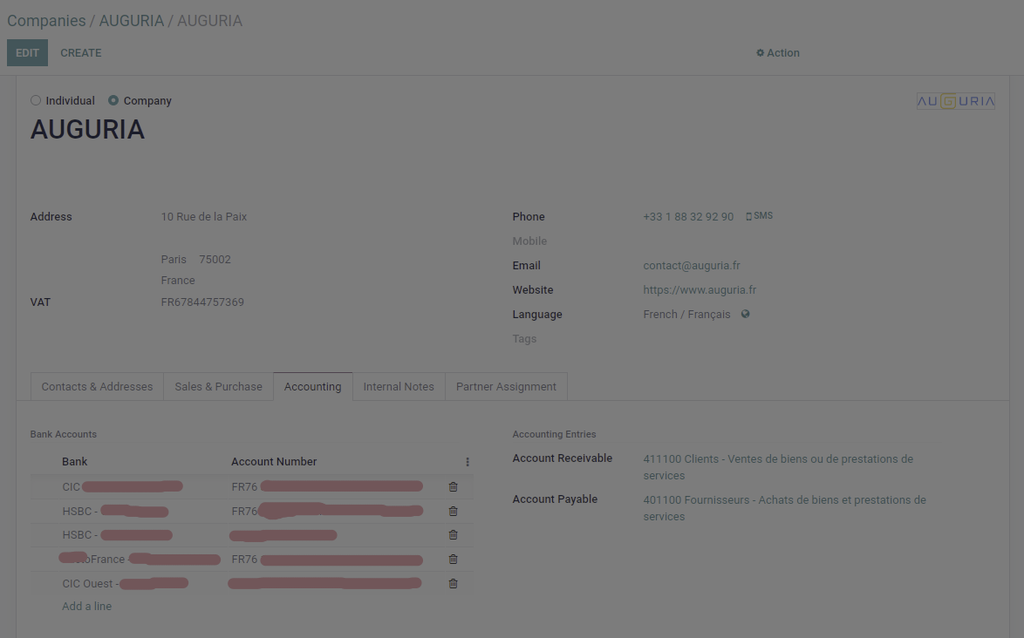
Task: Click the EDIT button
Action: tap(27, 53)
